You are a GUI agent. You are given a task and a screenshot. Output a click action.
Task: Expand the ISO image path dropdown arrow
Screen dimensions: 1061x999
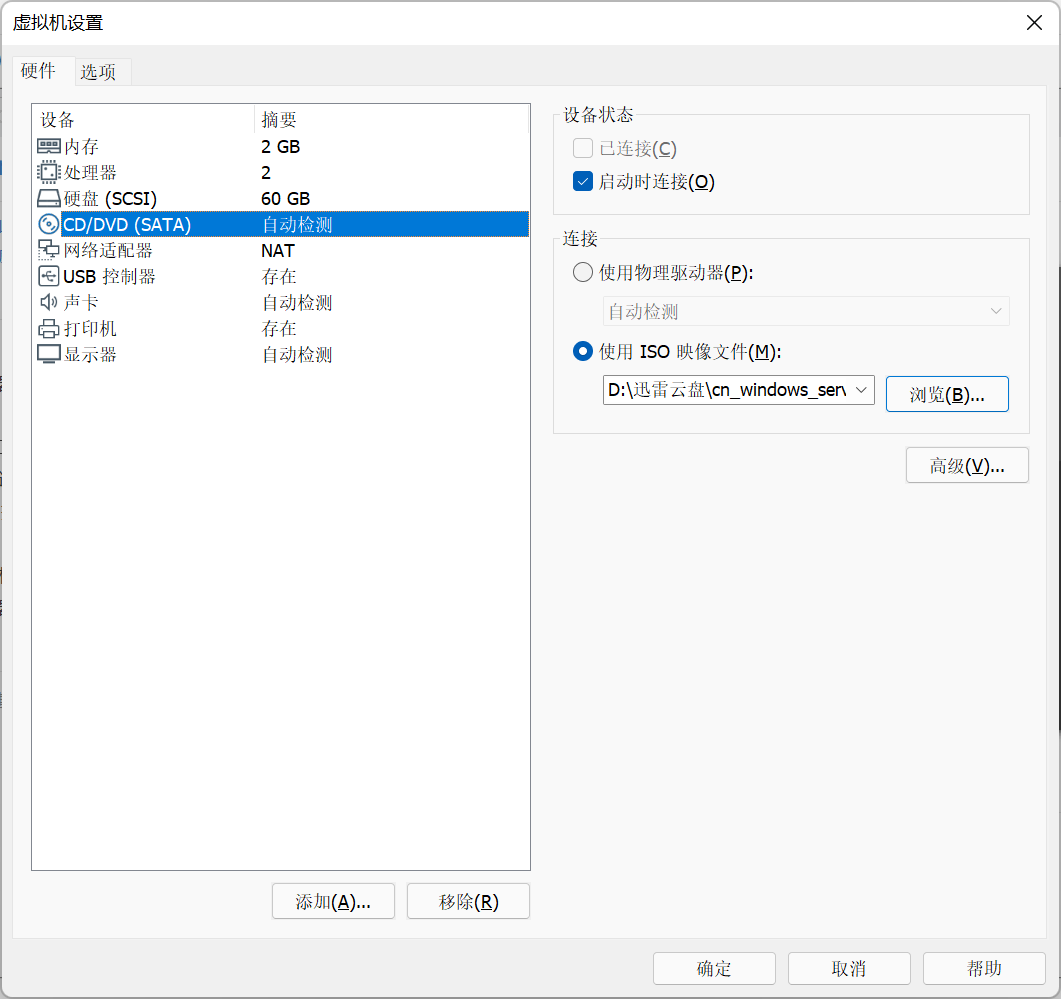pyautogui.click(x=861, y=390)
